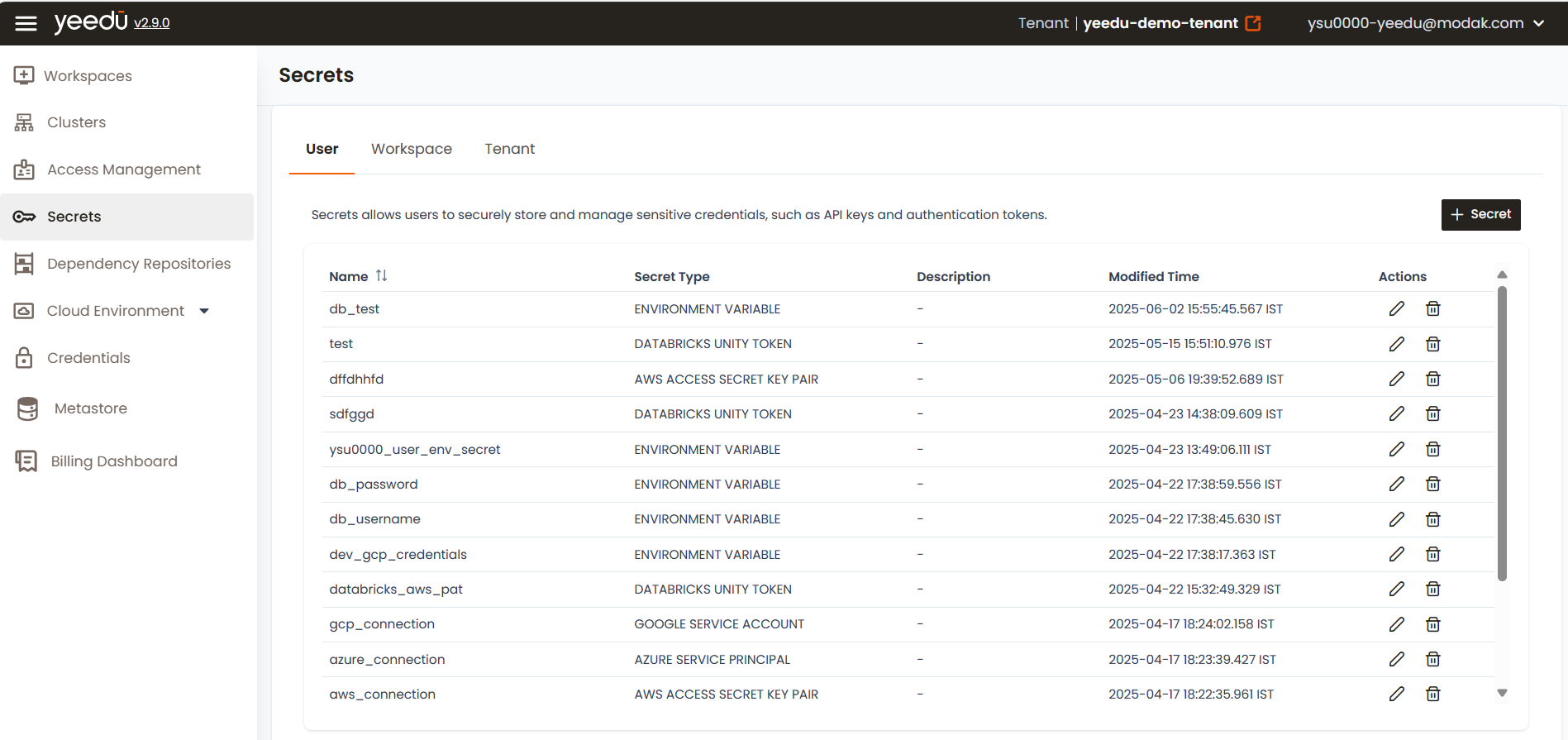Edit the db_username secret
This screenshot has width=1568, height=740.
coord(1397,519)
